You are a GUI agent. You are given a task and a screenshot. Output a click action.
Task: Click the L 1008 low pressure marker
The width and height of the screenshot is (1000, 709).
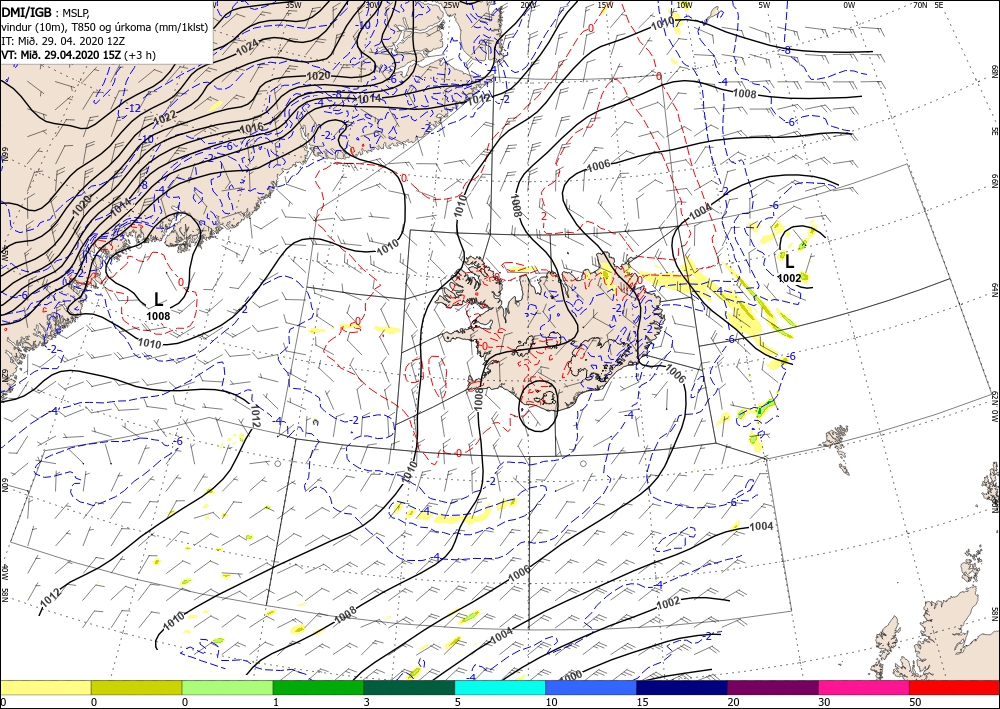click(x=158, y=306)
